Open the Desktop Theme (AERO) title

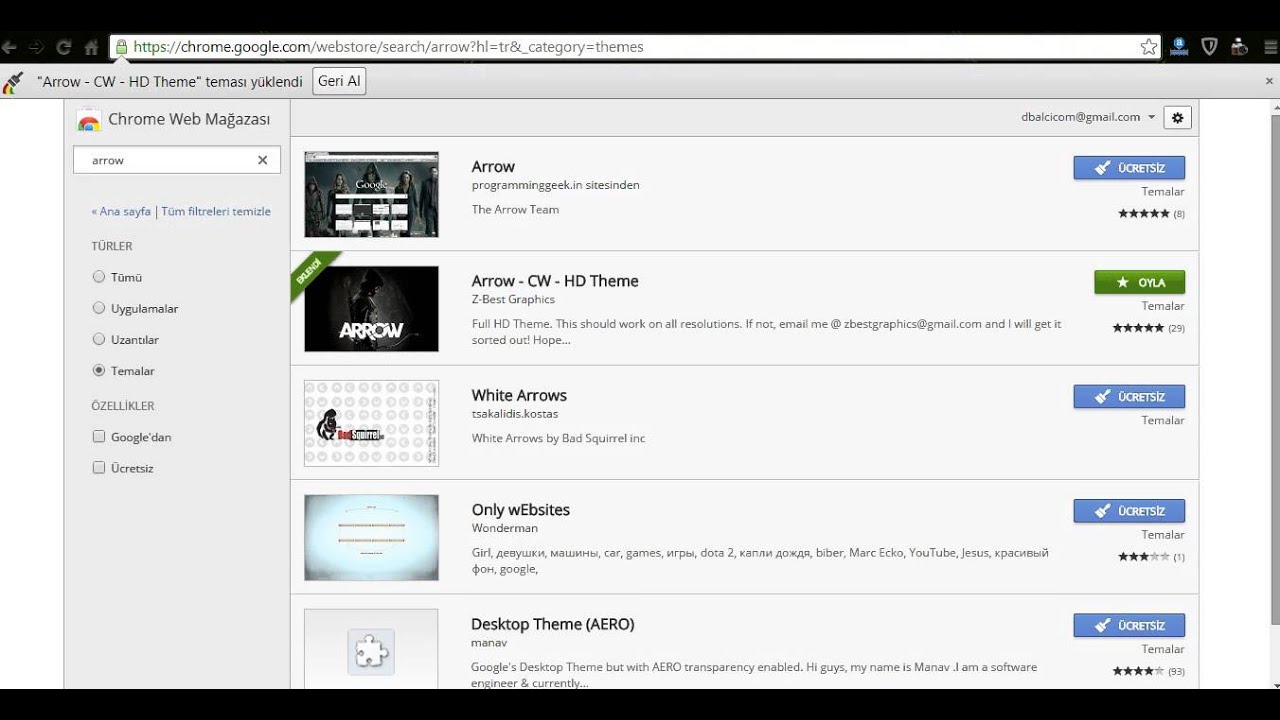tap(553, 624)
